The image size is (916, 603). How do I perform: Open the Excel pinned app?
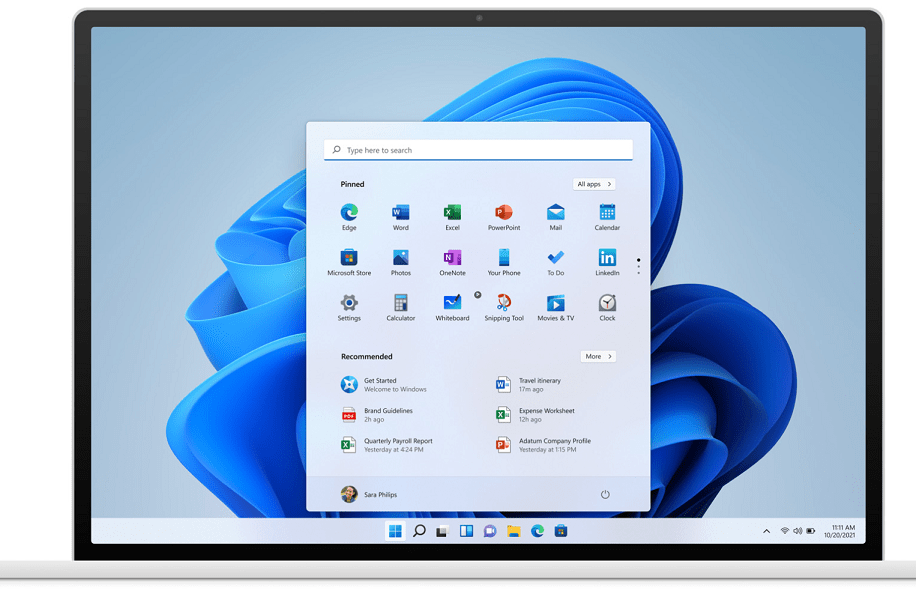[x=452, y=213]
